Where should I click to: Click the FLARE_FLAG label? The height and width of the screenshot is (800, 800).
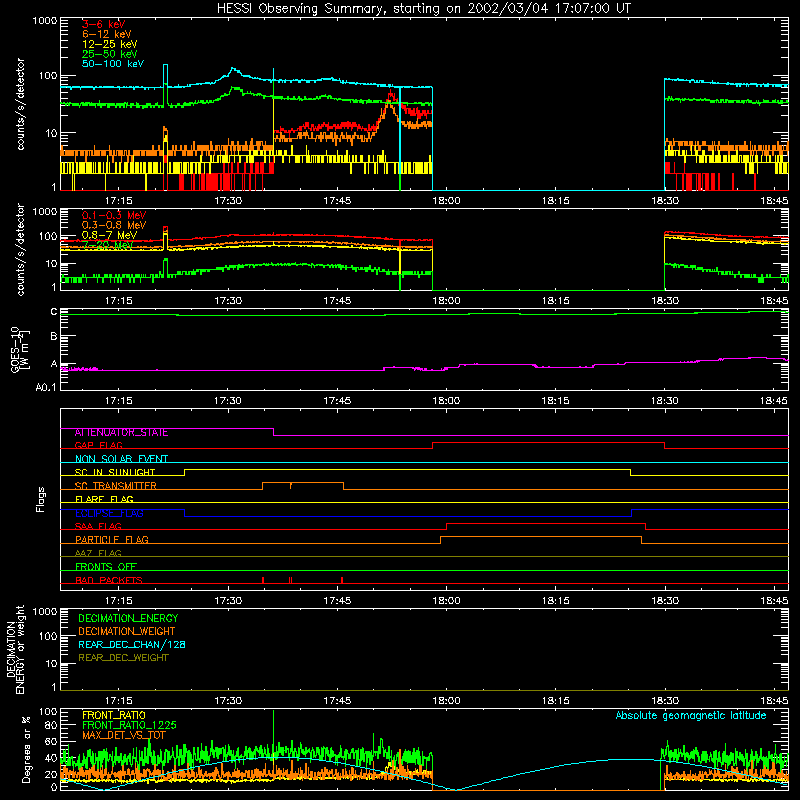coord(104,499)
